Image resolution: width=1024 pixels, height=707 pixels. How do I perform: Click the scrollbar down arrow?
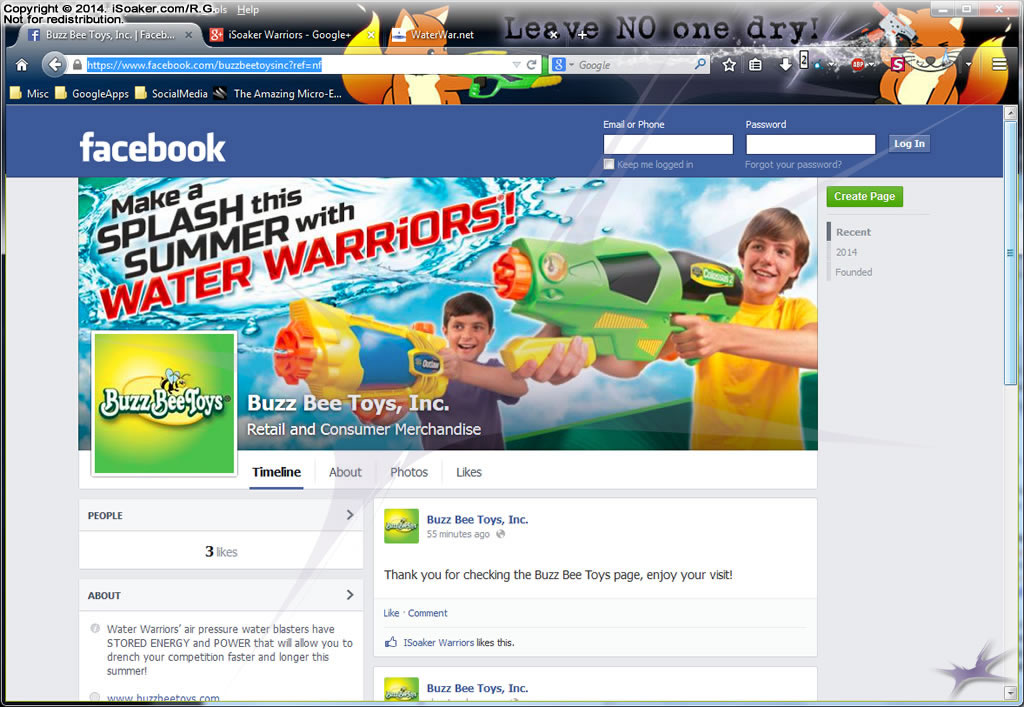[x=1010, y=693]
